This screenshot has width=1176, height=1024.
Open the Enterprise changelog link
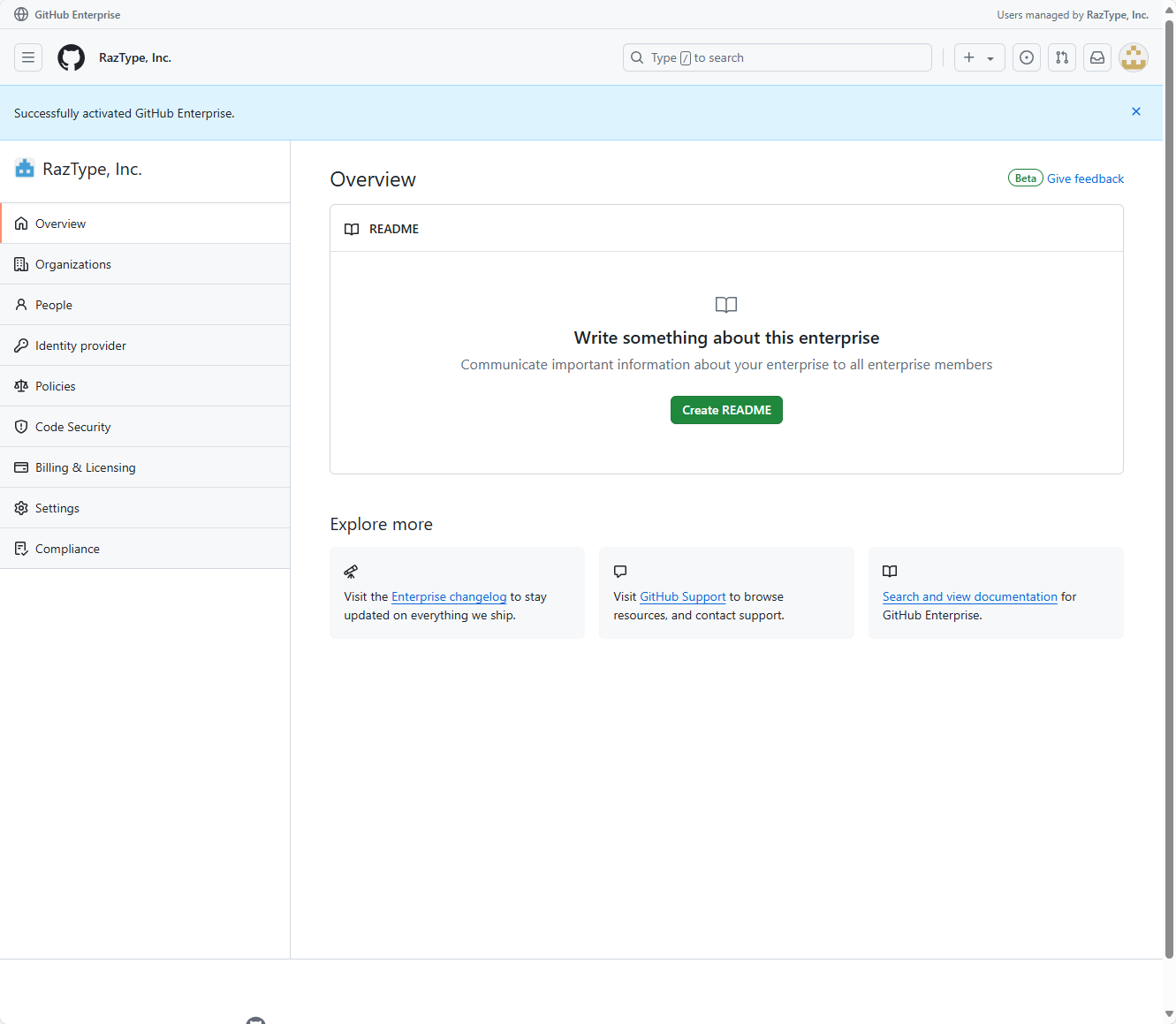click(449, 596)
